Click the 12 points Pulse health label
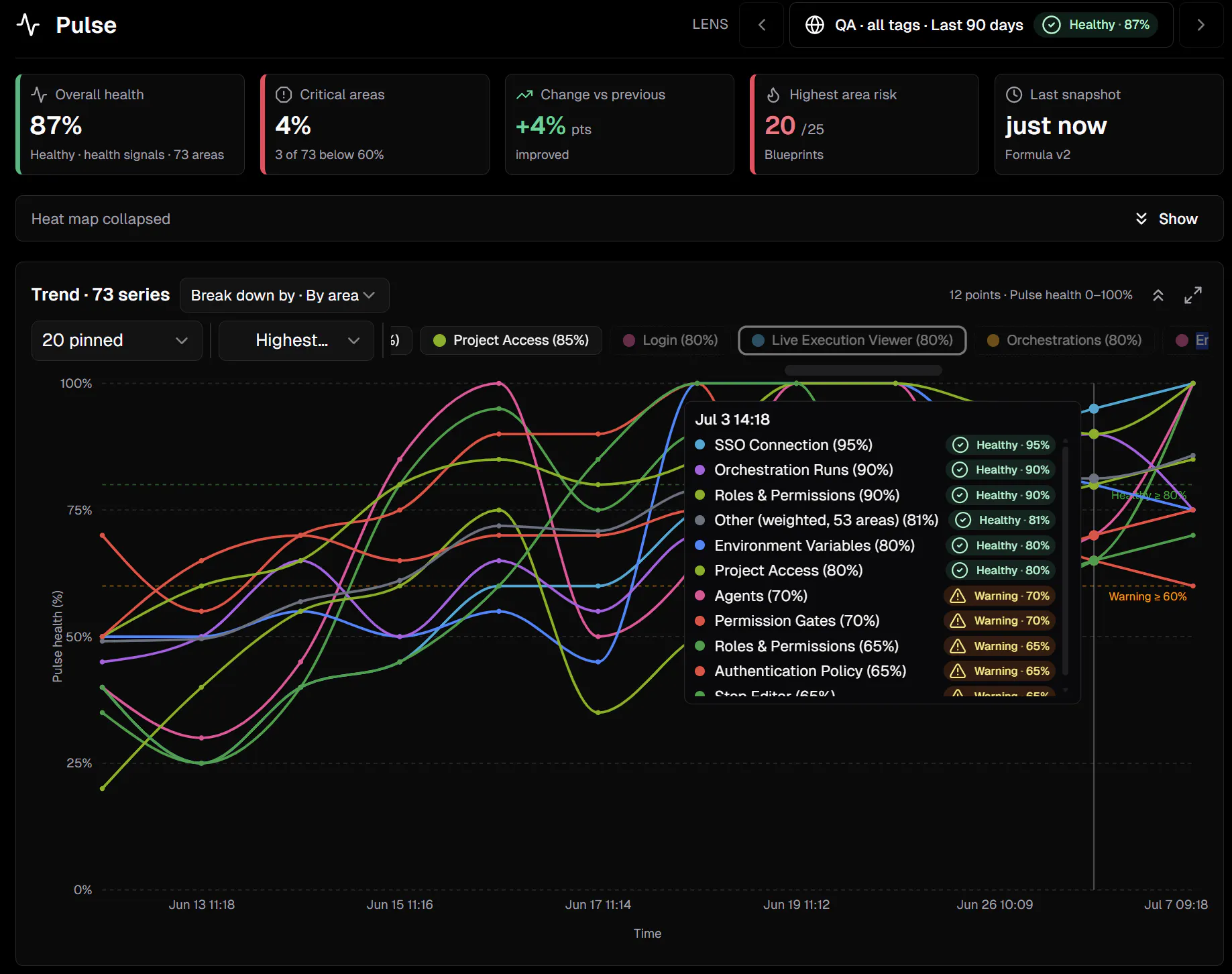 pos(1040,295)
